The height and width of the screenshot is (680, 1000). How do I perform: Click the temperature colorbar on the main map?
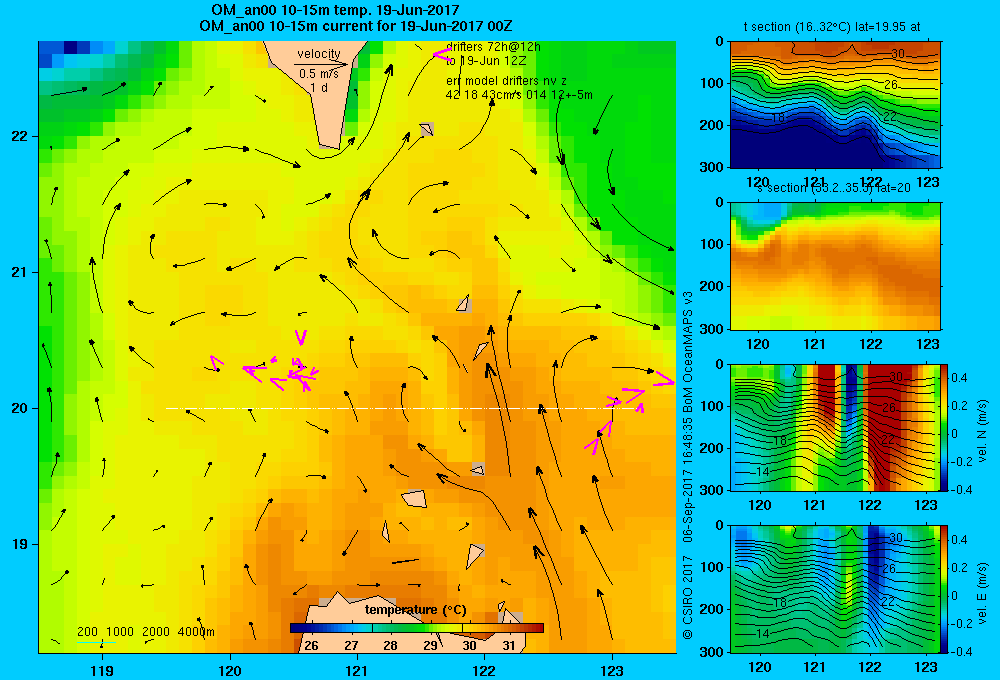point(416,628)
